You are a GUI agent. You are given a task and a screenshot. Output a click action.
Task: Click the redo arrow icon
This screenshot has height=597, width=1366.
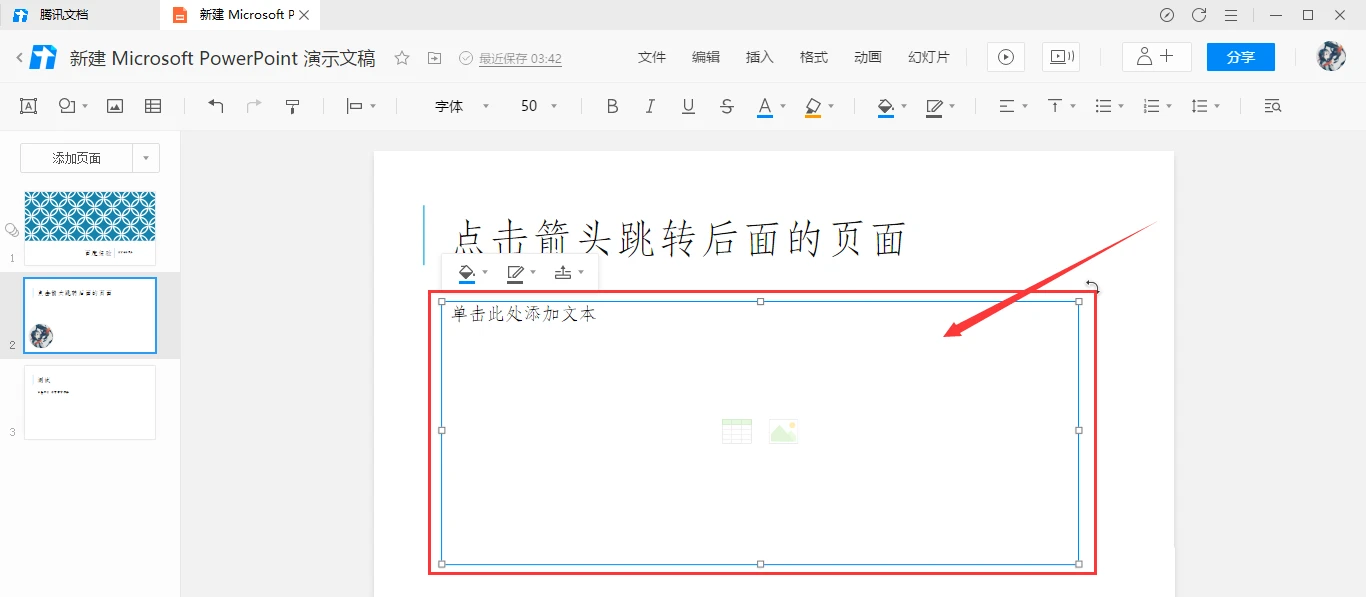[x=254, y=106]
